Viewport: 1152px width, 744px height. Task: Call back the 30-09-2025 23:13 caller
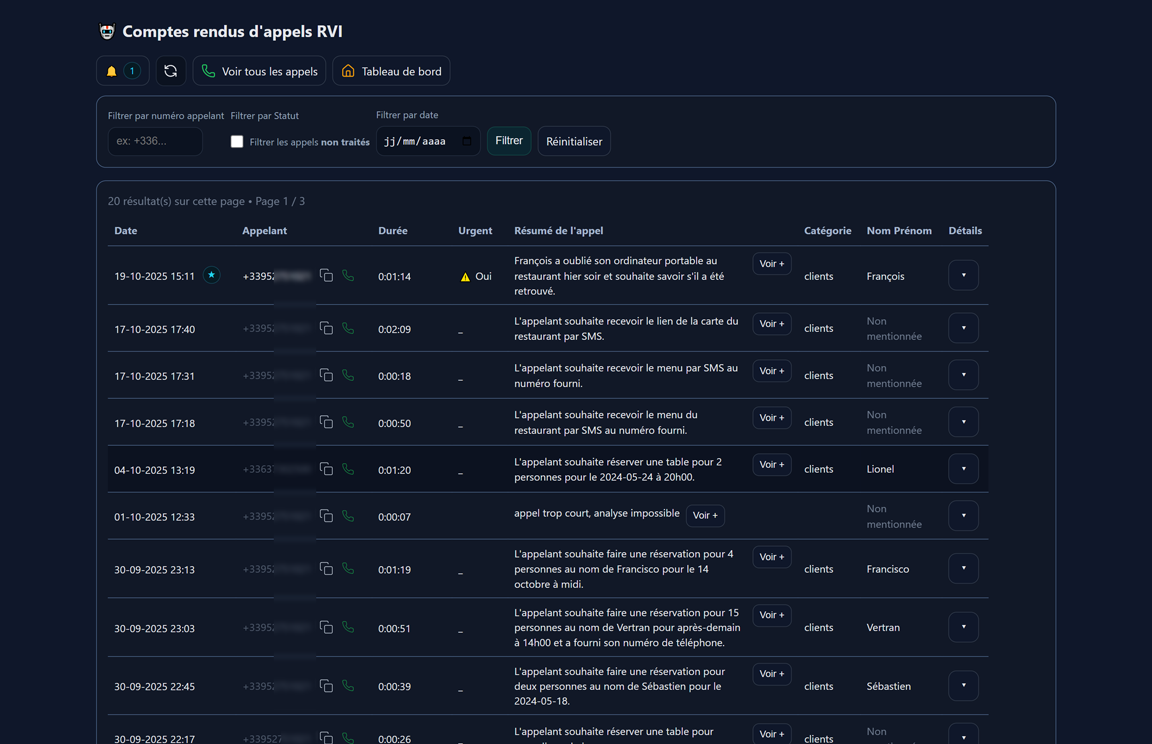pos(348,569)
